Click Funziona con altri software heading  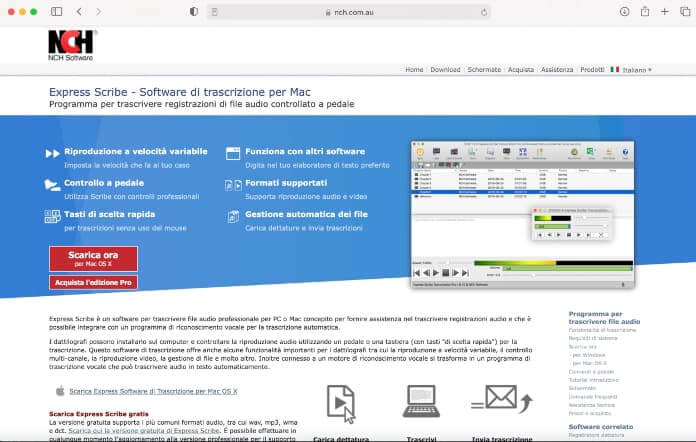coord(305,151)
